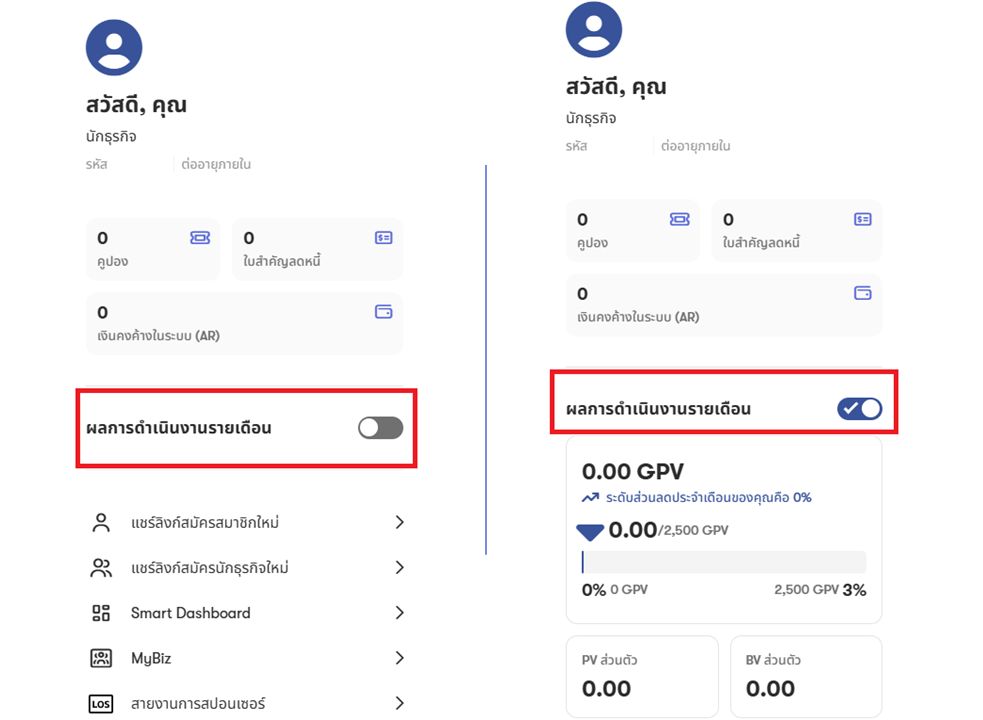983x720 pixels.
Task: Click the Smart Dashboard grid icon
Action: (101, 613)
